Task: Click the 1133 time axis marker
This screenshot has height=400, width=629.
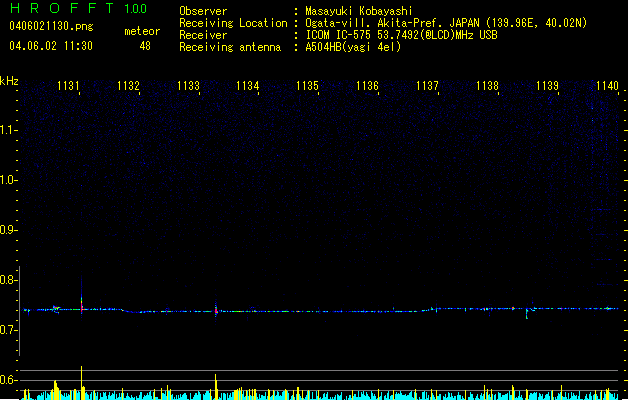Action: coord(188,86)
